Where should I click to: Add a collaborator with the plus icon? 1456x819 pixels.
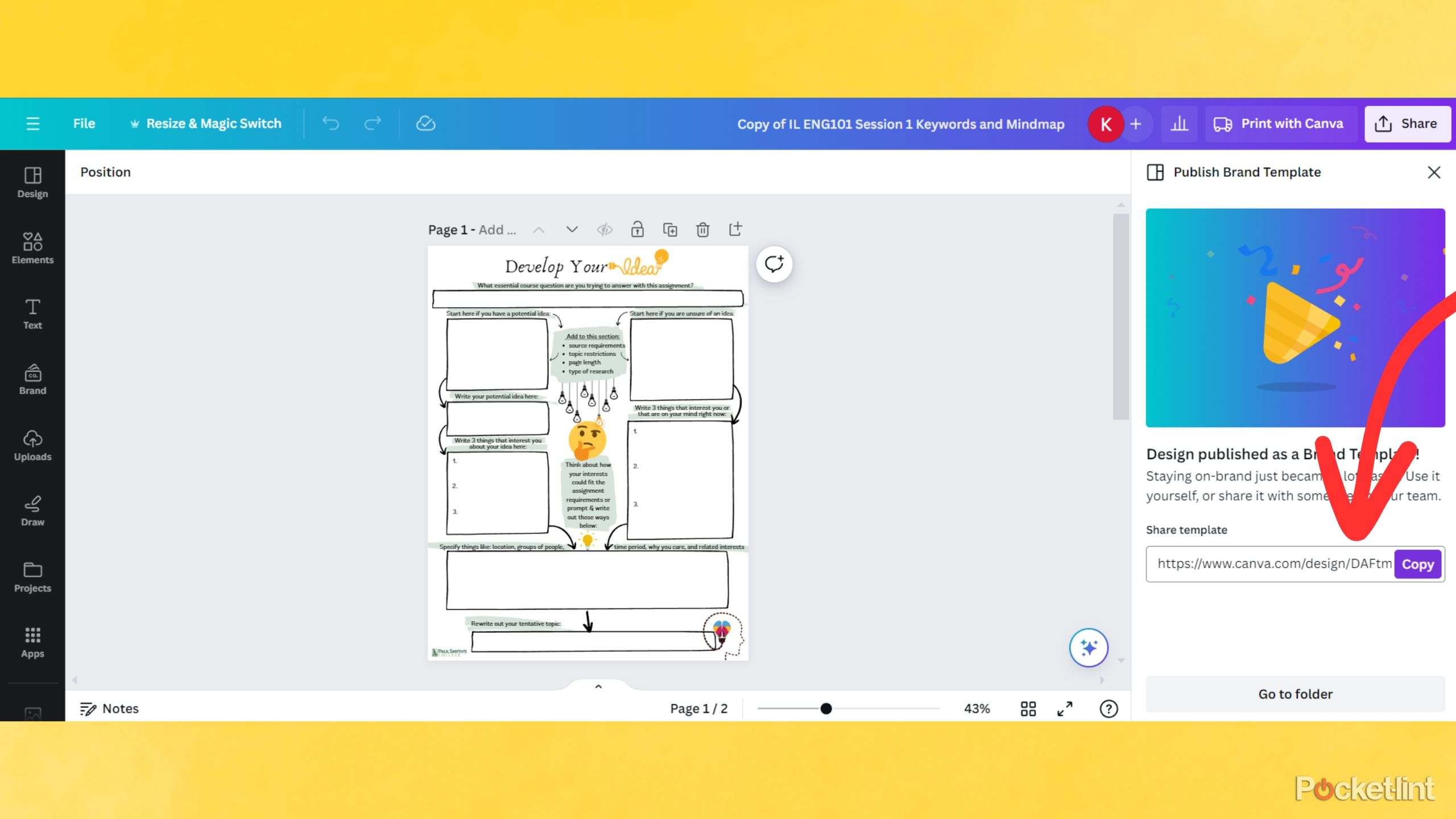1136,124
